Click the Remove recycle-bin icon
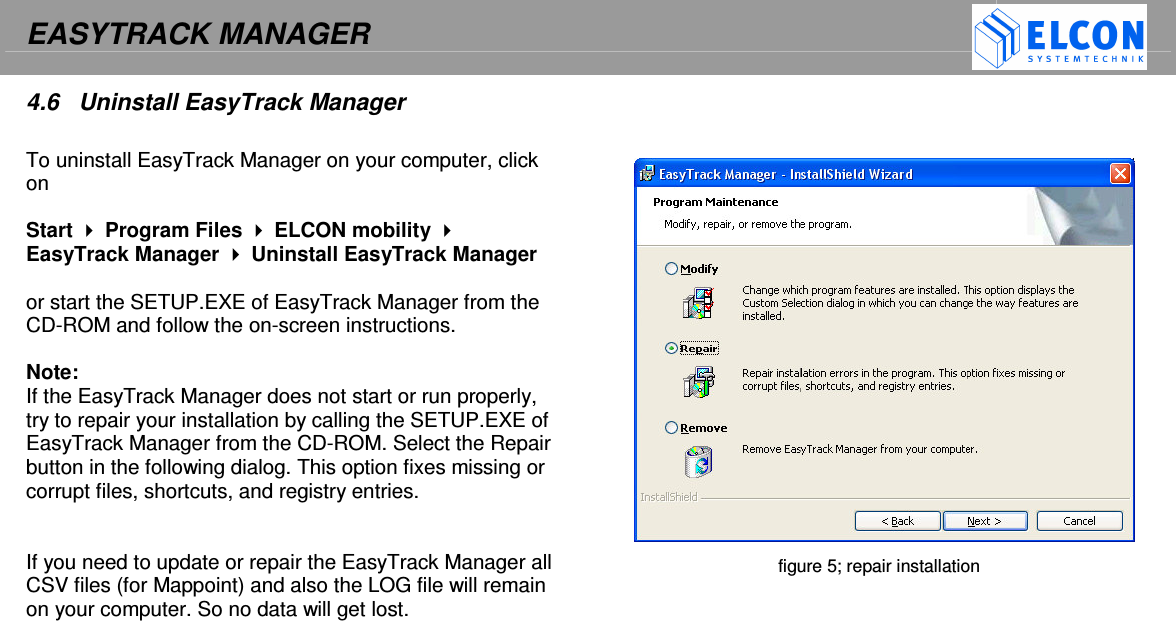The image size is (1176, 621). (x=699, y=461)
